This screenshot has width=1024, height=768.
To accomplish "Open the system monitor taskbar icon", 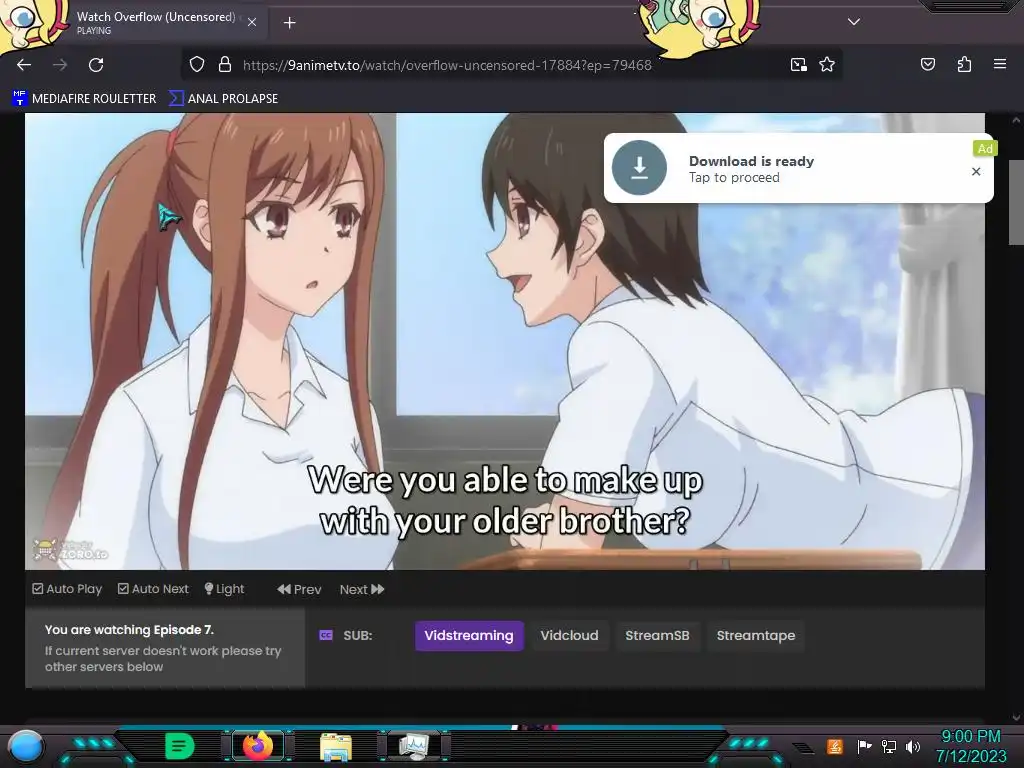I will (413, 746).
